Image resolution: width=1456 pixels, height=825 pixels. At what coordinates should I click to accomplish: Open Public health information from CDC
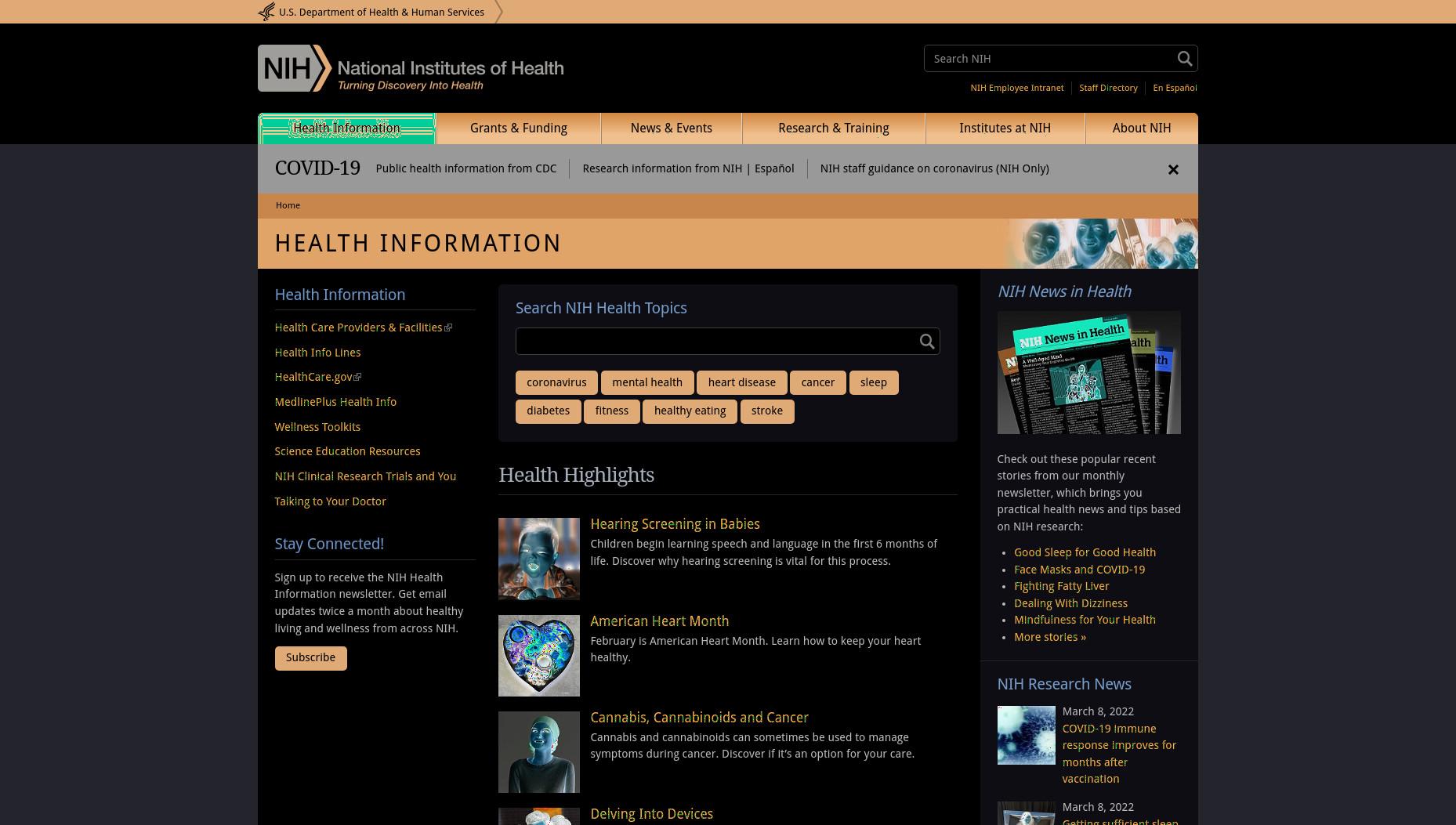[x=466, y=169]
